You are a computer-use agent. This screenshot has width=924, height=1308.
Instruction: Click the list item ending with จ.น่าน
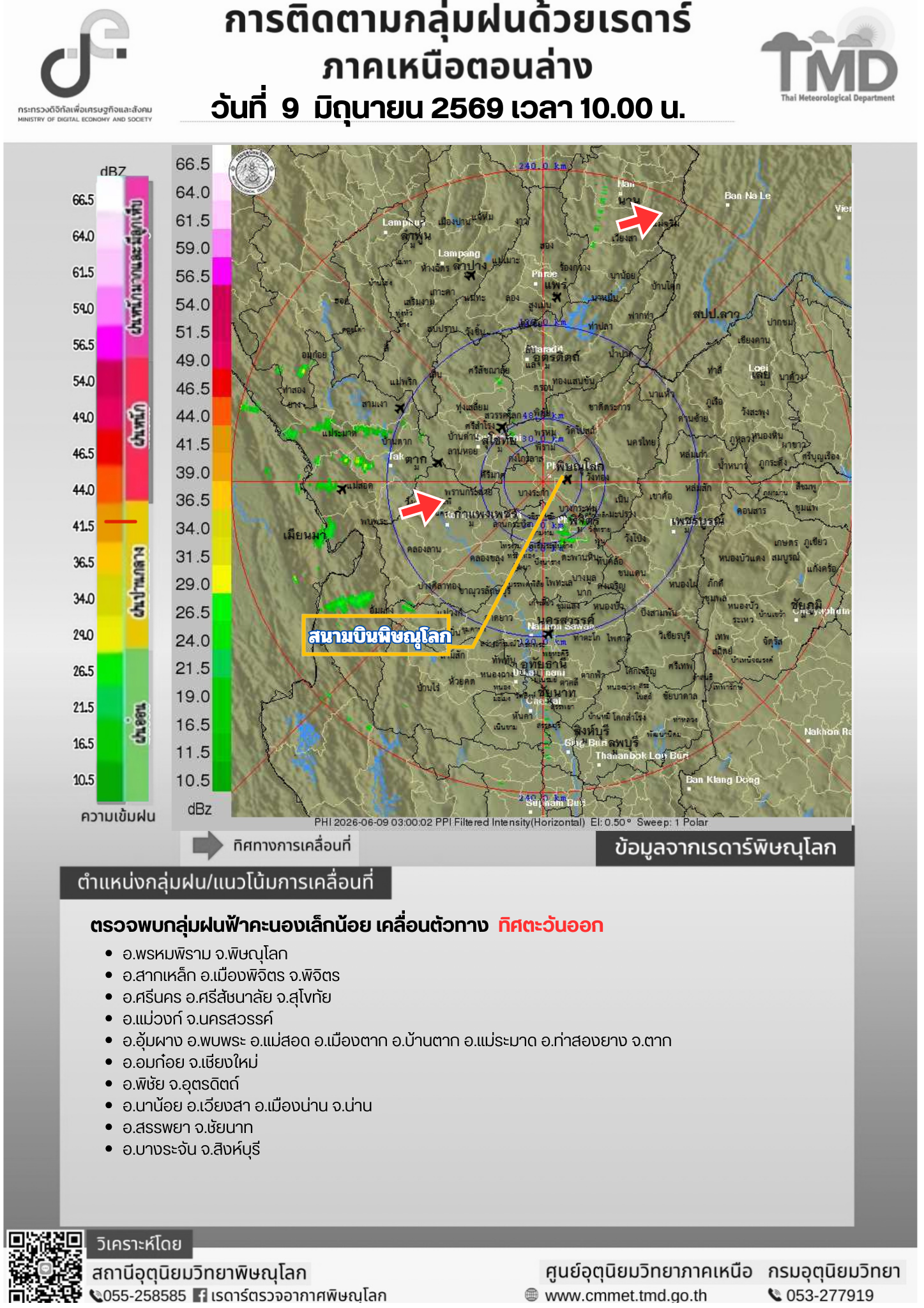tap(247, 1106)
